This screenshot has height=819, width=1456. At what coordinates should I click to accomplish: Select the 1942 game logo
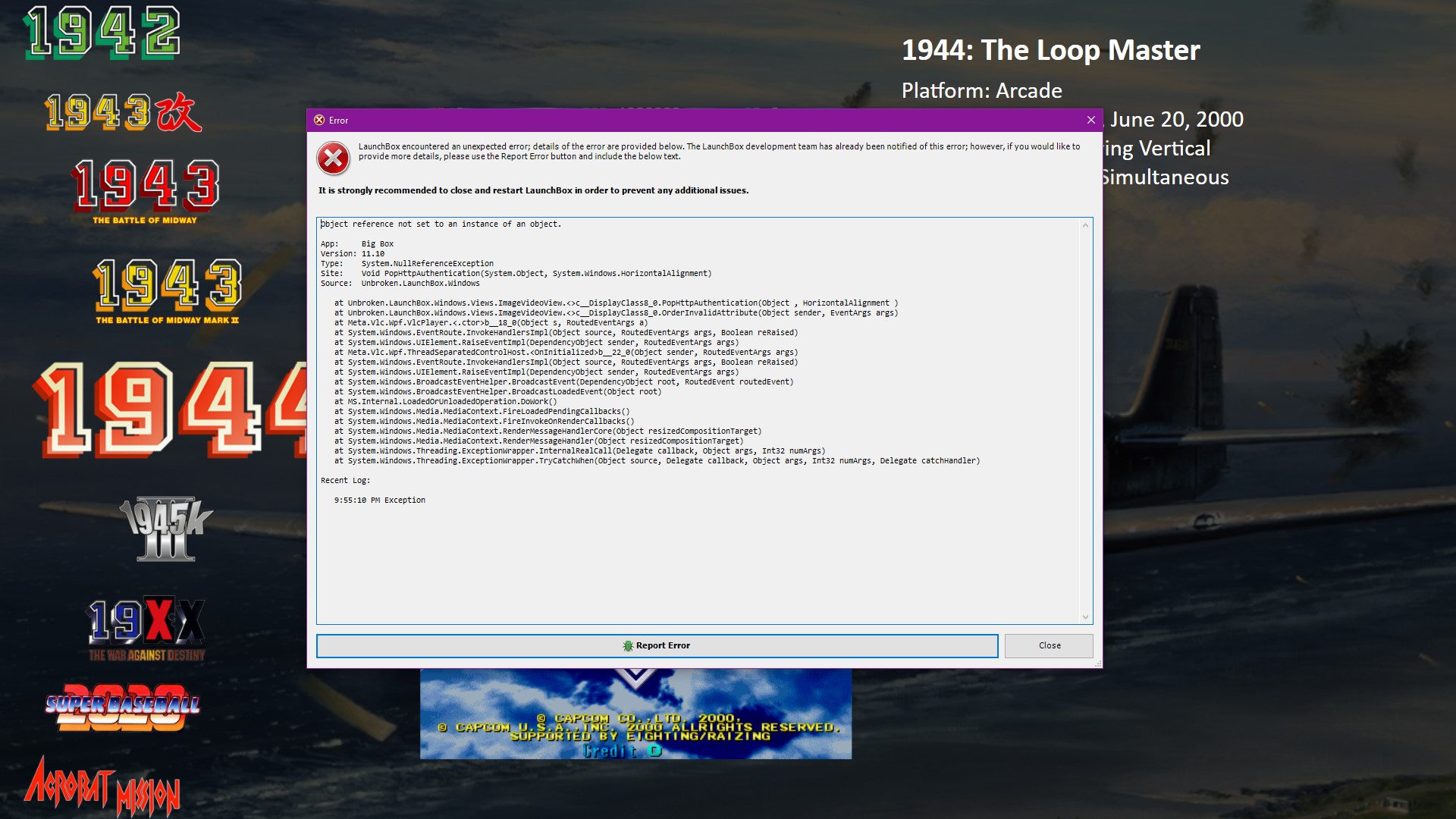102,33
